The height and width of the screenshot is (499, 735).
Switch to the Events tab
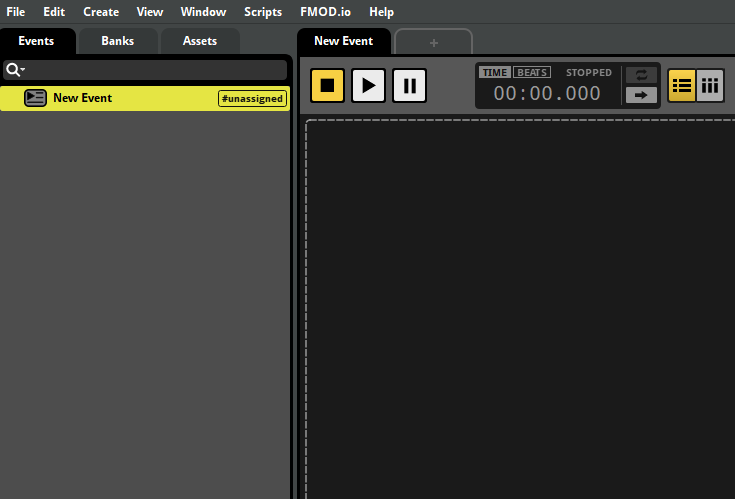pyautogui.click(x=36, y=41)
